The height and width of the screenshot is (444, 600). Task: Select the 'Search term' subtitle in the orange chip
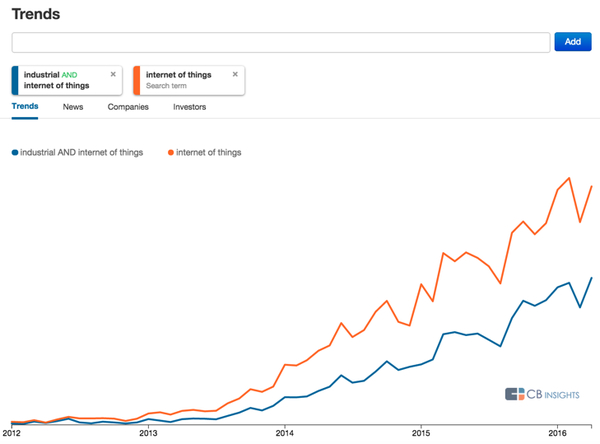pyautogui.click(x=166, y=86)
